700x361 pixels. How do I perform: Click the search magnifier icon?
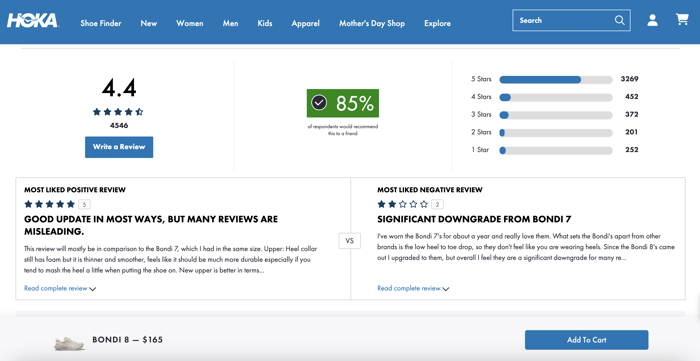[619, 20]
